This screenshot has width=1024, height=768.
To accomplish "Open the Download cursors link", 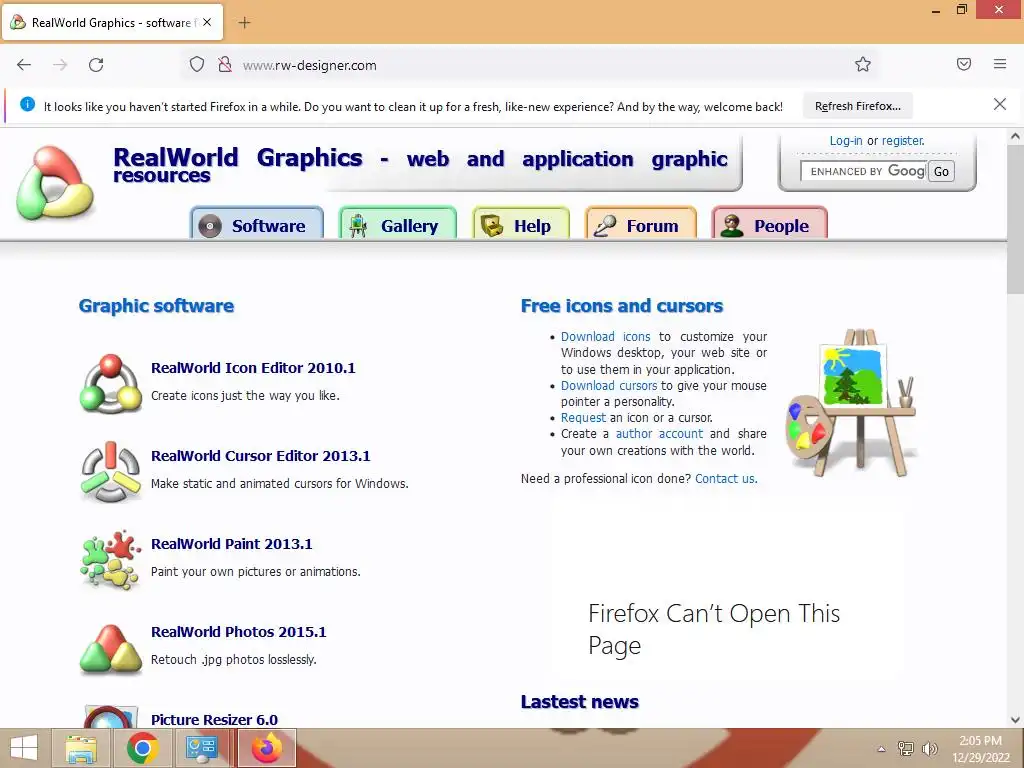I will [609, 385].
